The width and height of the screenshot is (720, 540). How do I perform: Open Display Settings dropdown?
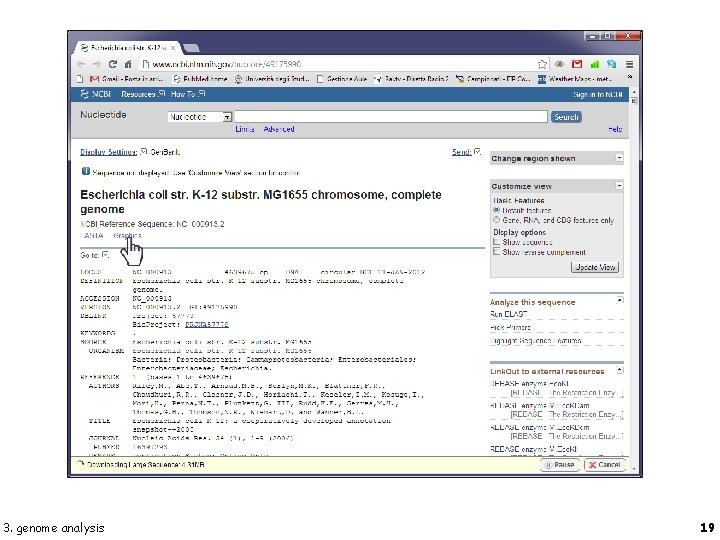(113, 152)
